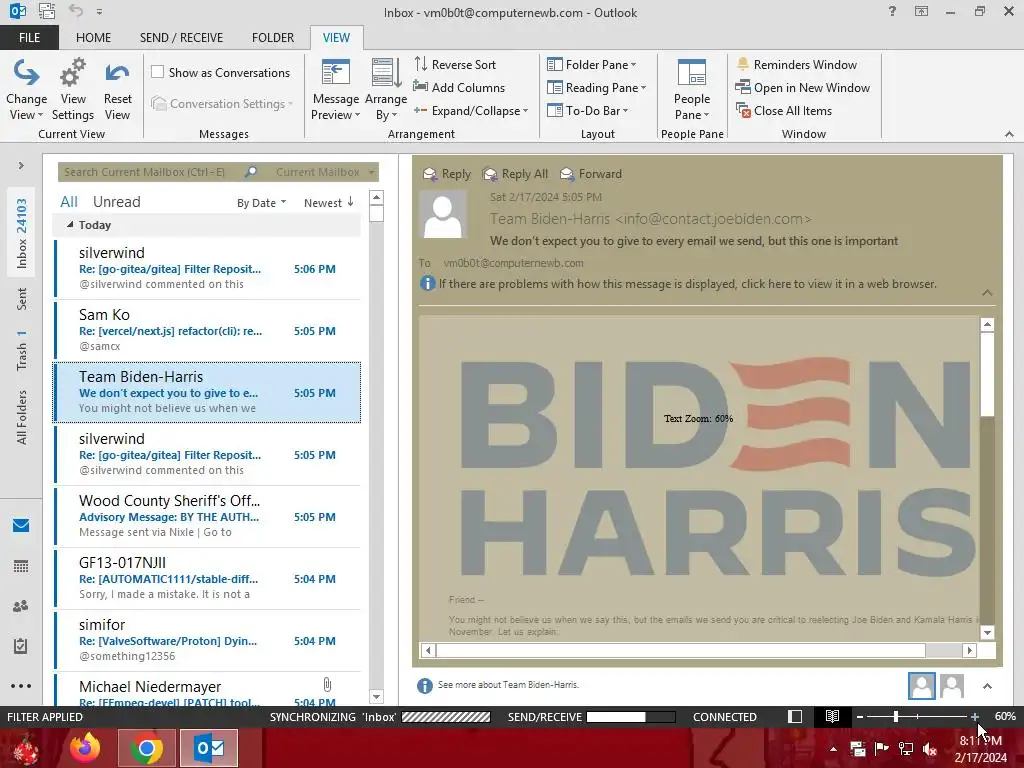Switch to Normal view in status bar
Image resolution: width=1024 pixels, height=768 pixels.
[795, 716]
